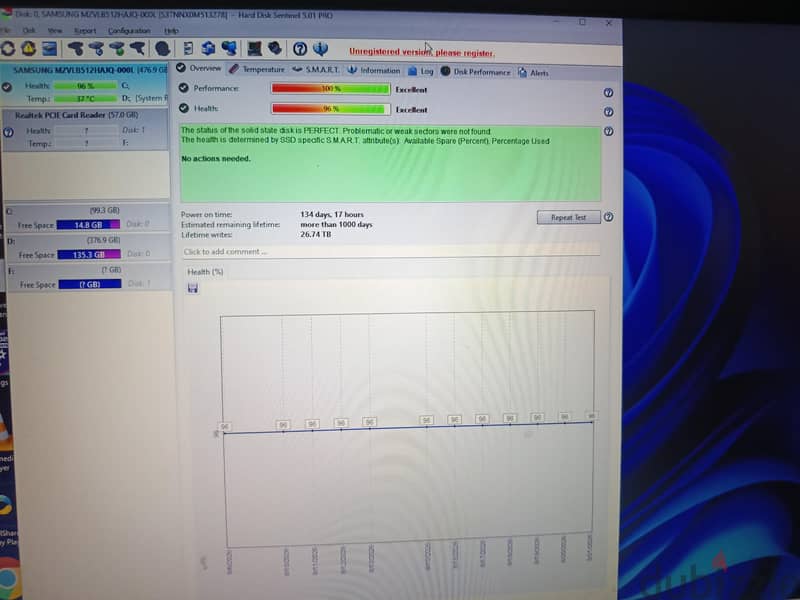800x600 pixels.
Task: Open Help with the toolbar question mark icon
Action: click(x=300, y=49)
